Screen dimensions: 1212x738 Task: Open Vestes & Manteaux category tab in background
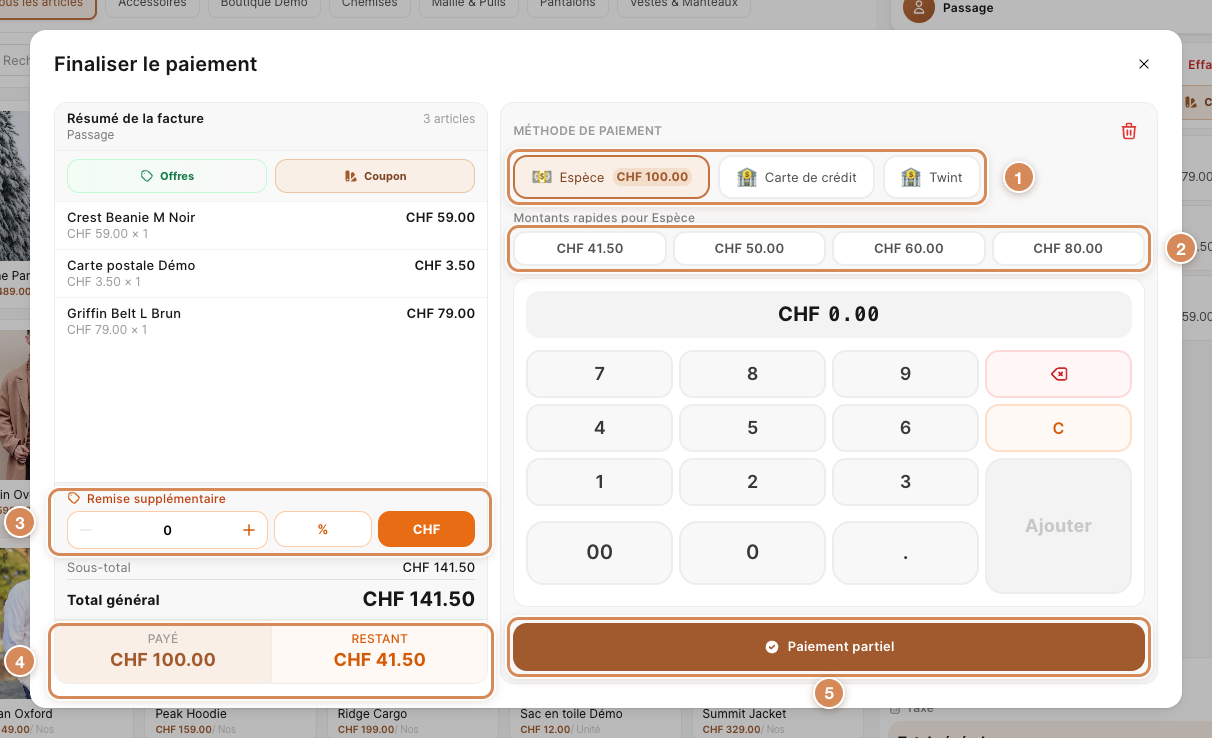coord(685,5)
